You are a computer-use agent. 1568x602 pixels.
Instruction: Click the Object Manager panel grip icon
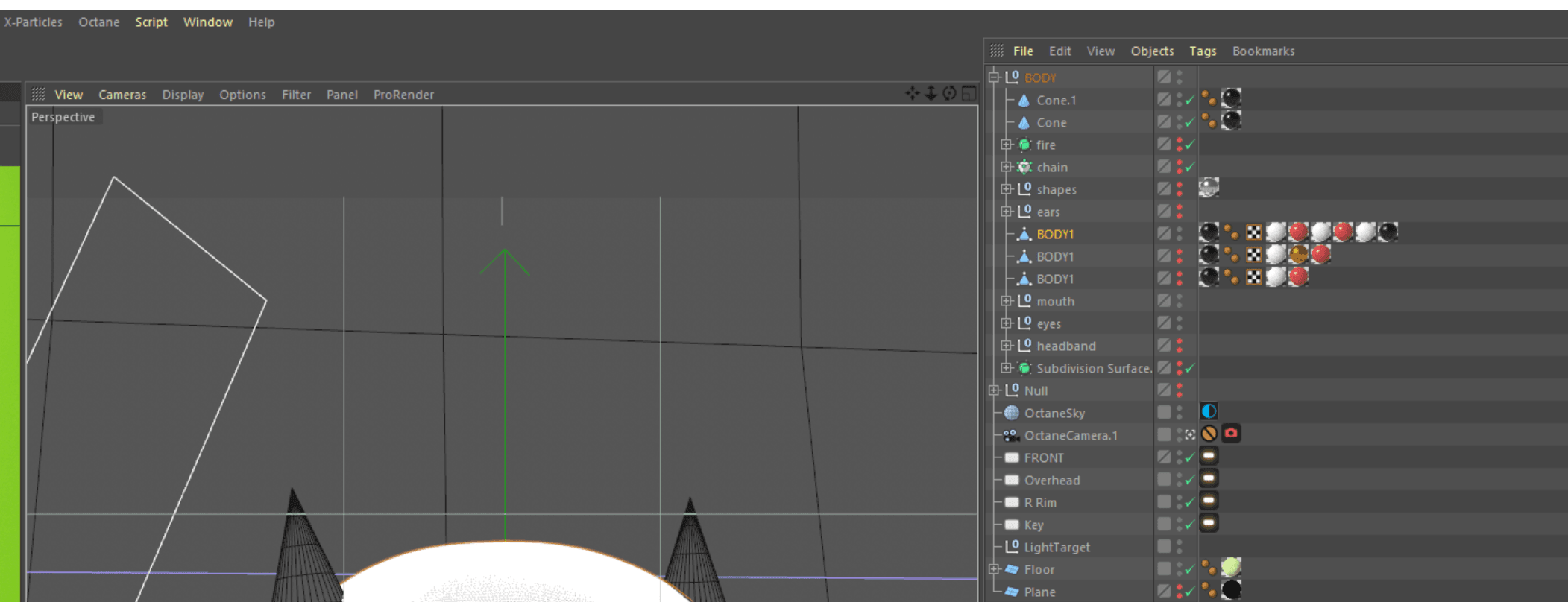997,51
